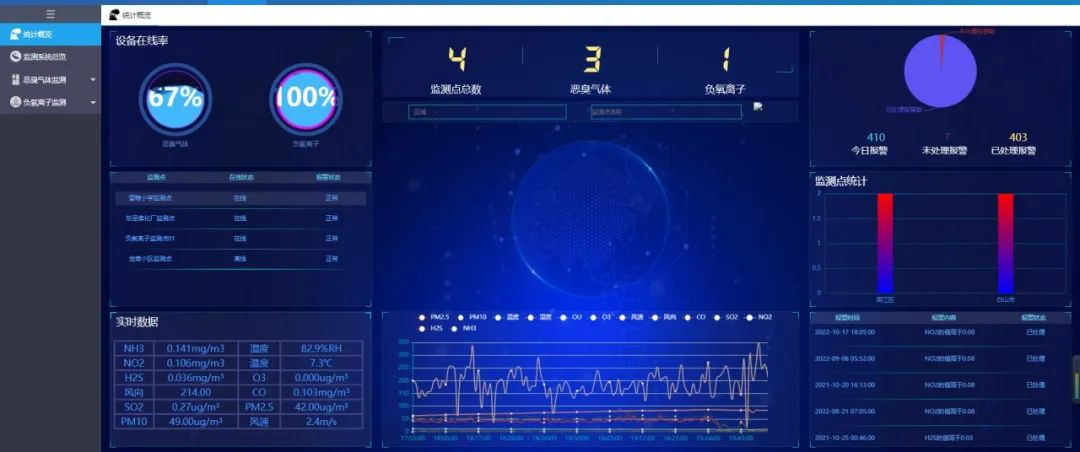Expand the 负氧离子监测 submenu arrow

point(93,102)
